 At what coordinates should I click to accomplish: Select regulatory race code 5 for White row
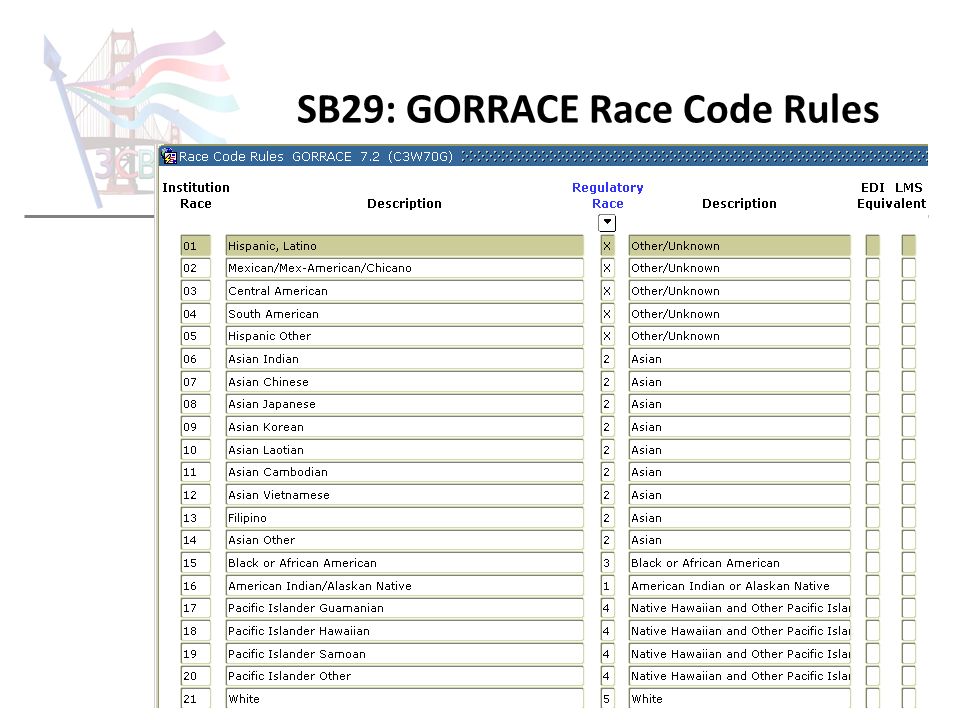(x=607, y=699)
